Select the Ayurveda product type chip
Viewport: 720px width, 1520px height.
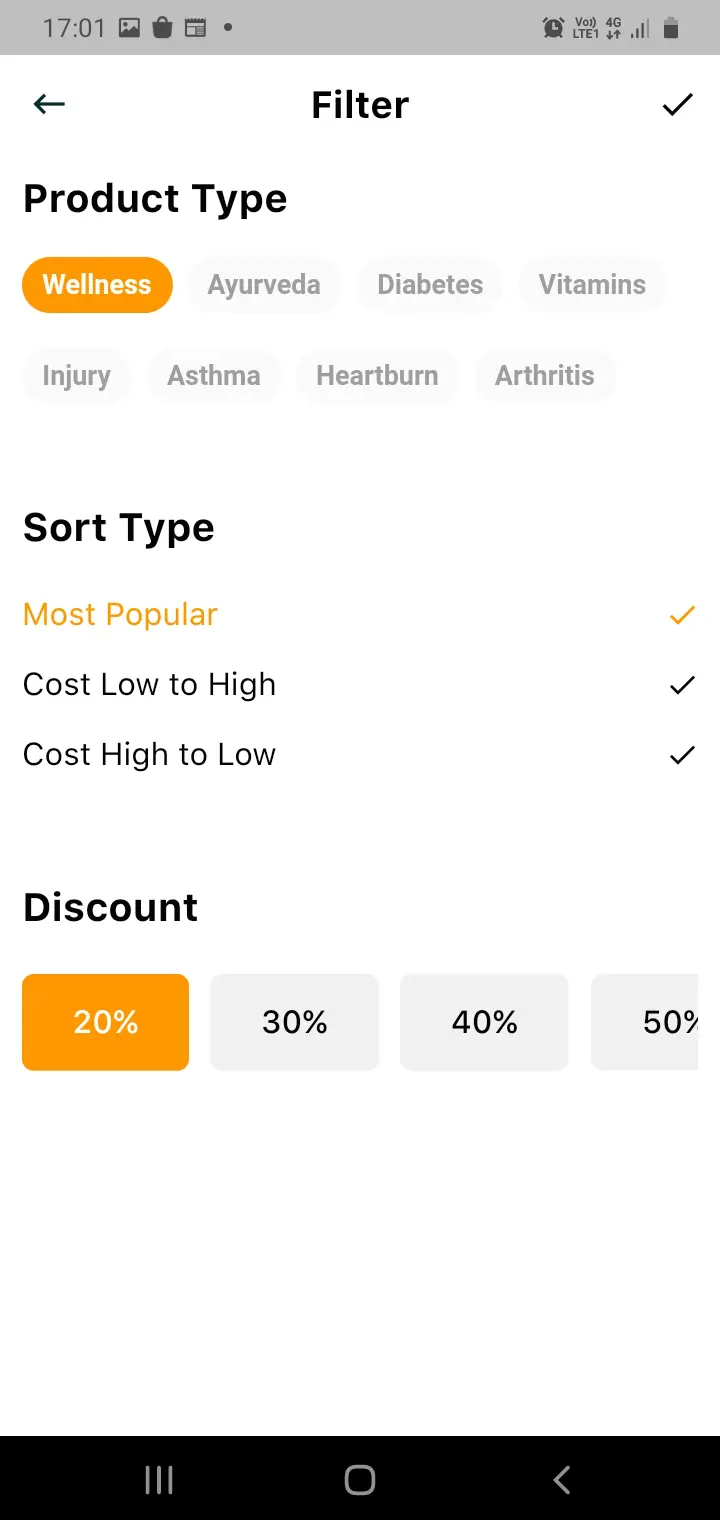(264, 285)
